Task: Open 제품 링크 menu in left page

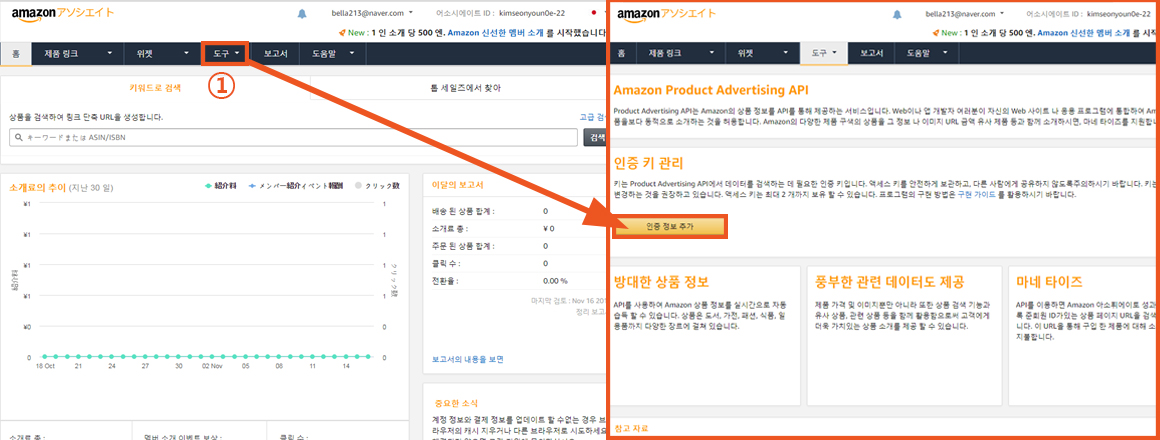Action: (x=78, y=53)
